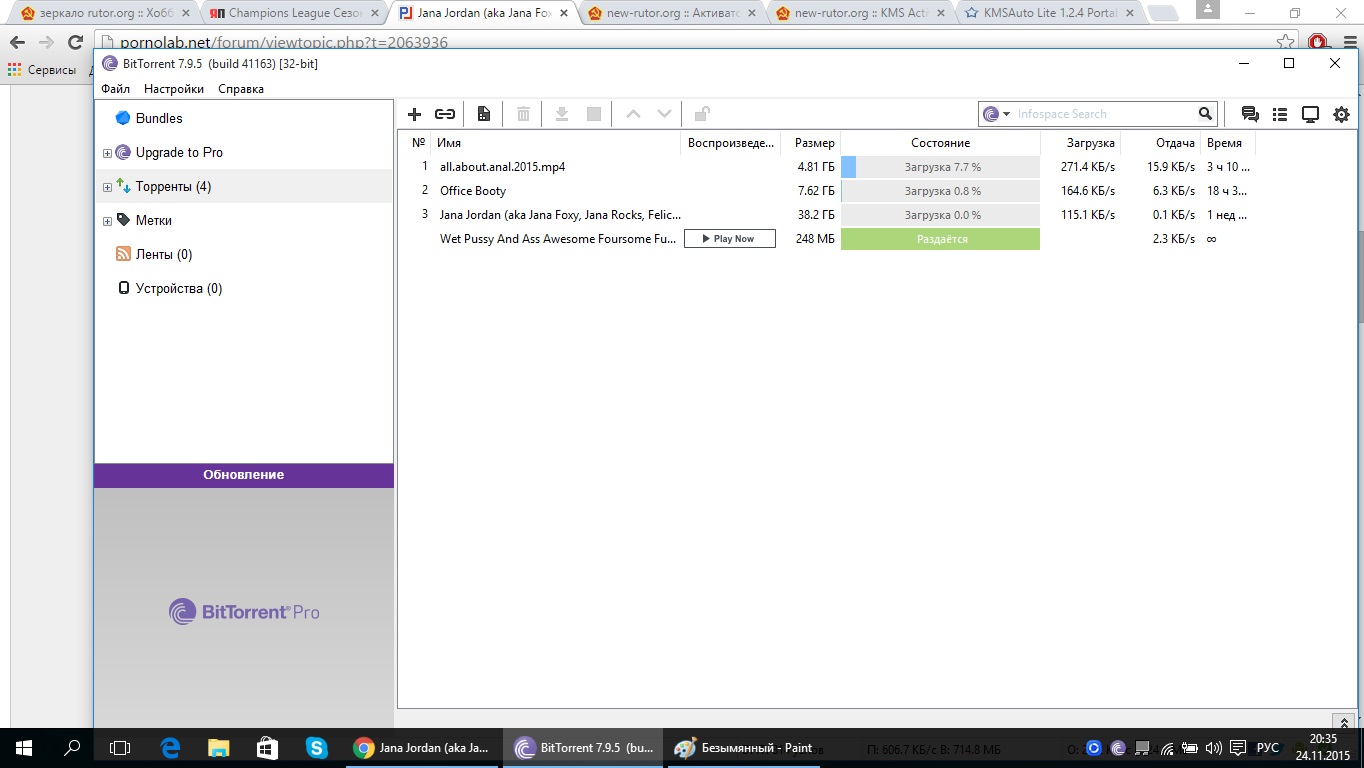
Task: Expand the bottom details pane chevron
Action: pos(1346,722)
